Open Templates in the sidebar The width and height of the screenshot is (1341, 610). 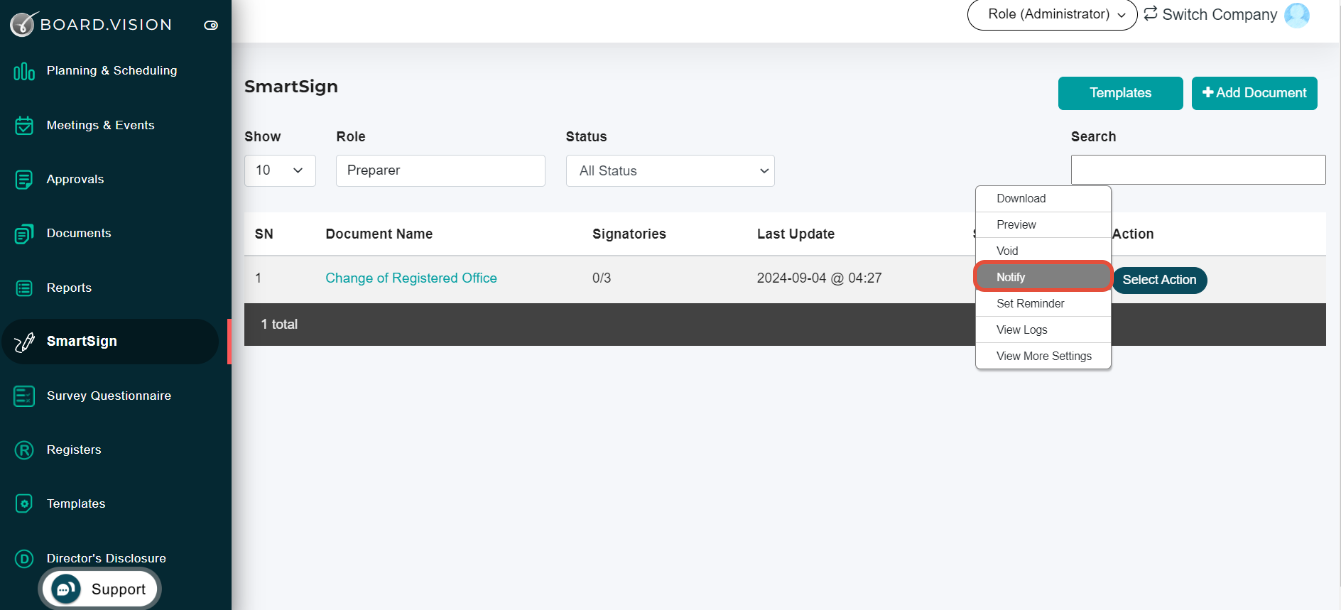(x=76, y=504)
